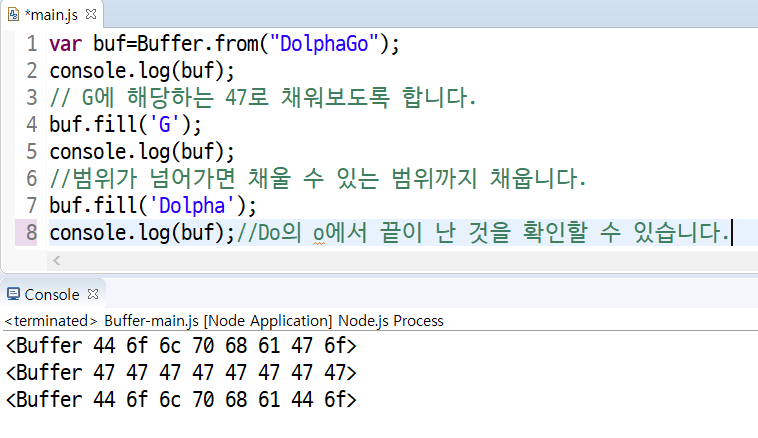The width and height of the screenshot is (758, 438).
Task: Click line number 2 in the gutter
Action: (32, 71)
